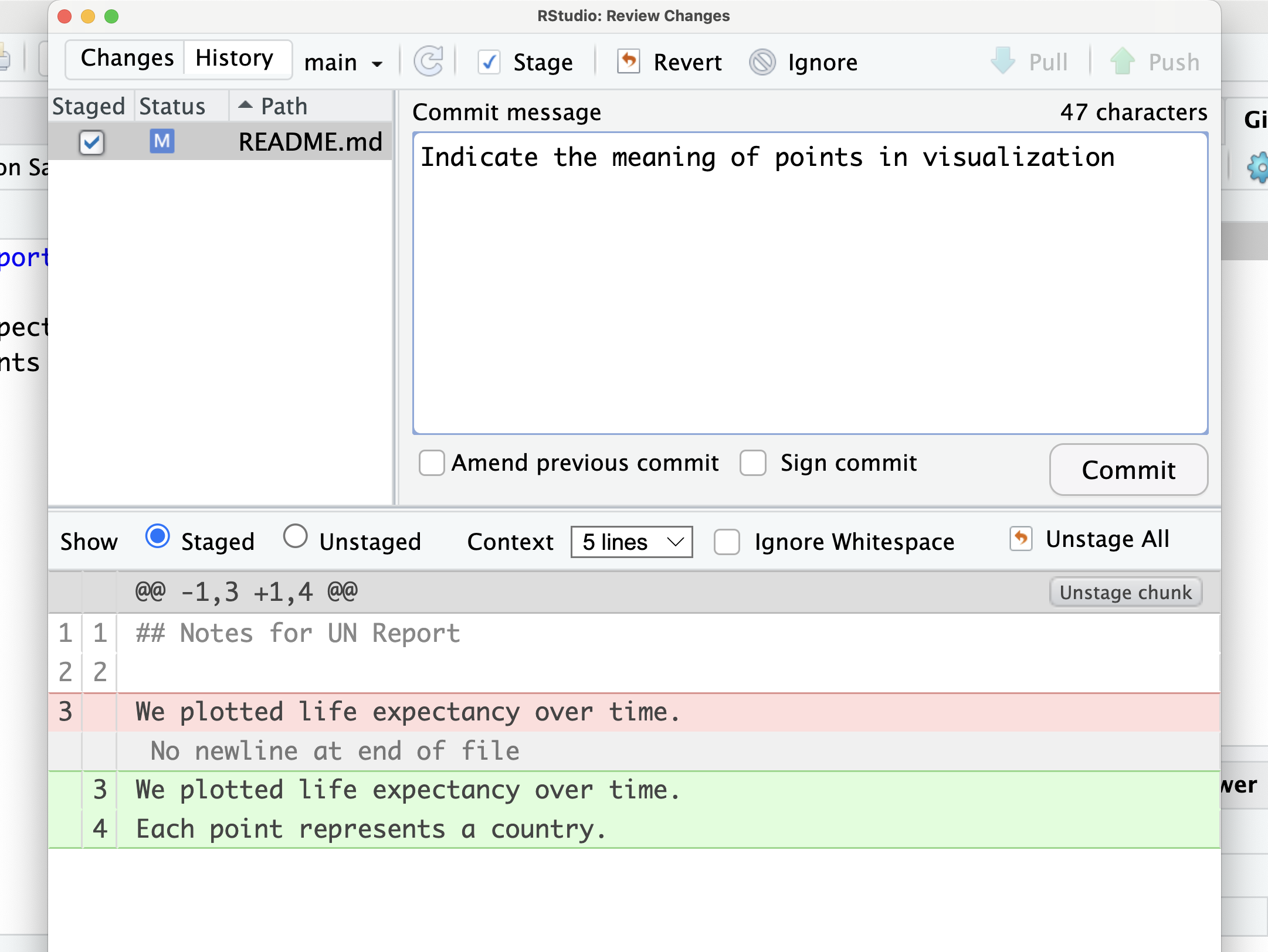Enable Amend previous commit checkbox
The height and width of the screenshot is (952, 1268).
pyautogui.click(x=432, y=463)
